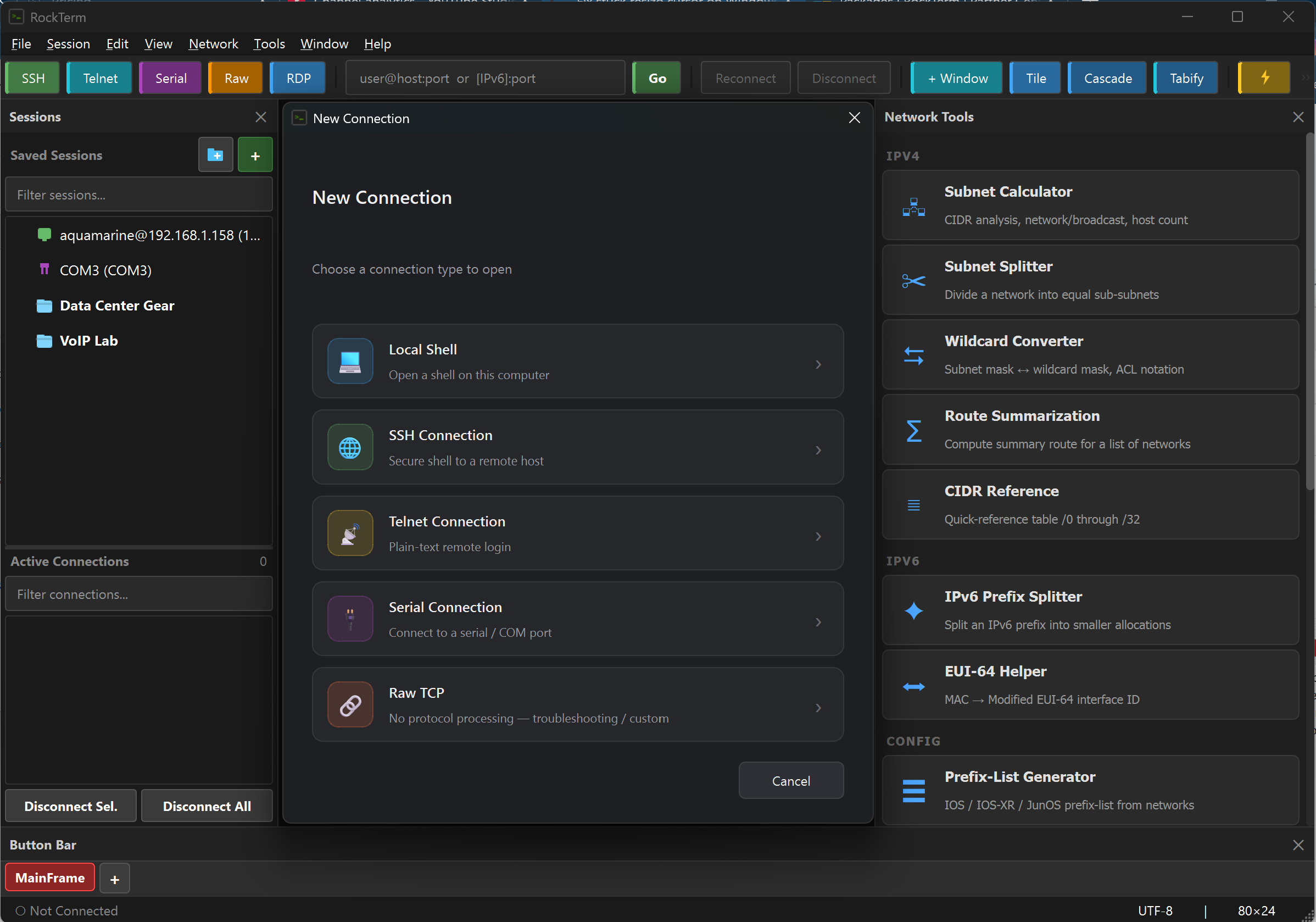Open the Session menu

pos(68,43)
